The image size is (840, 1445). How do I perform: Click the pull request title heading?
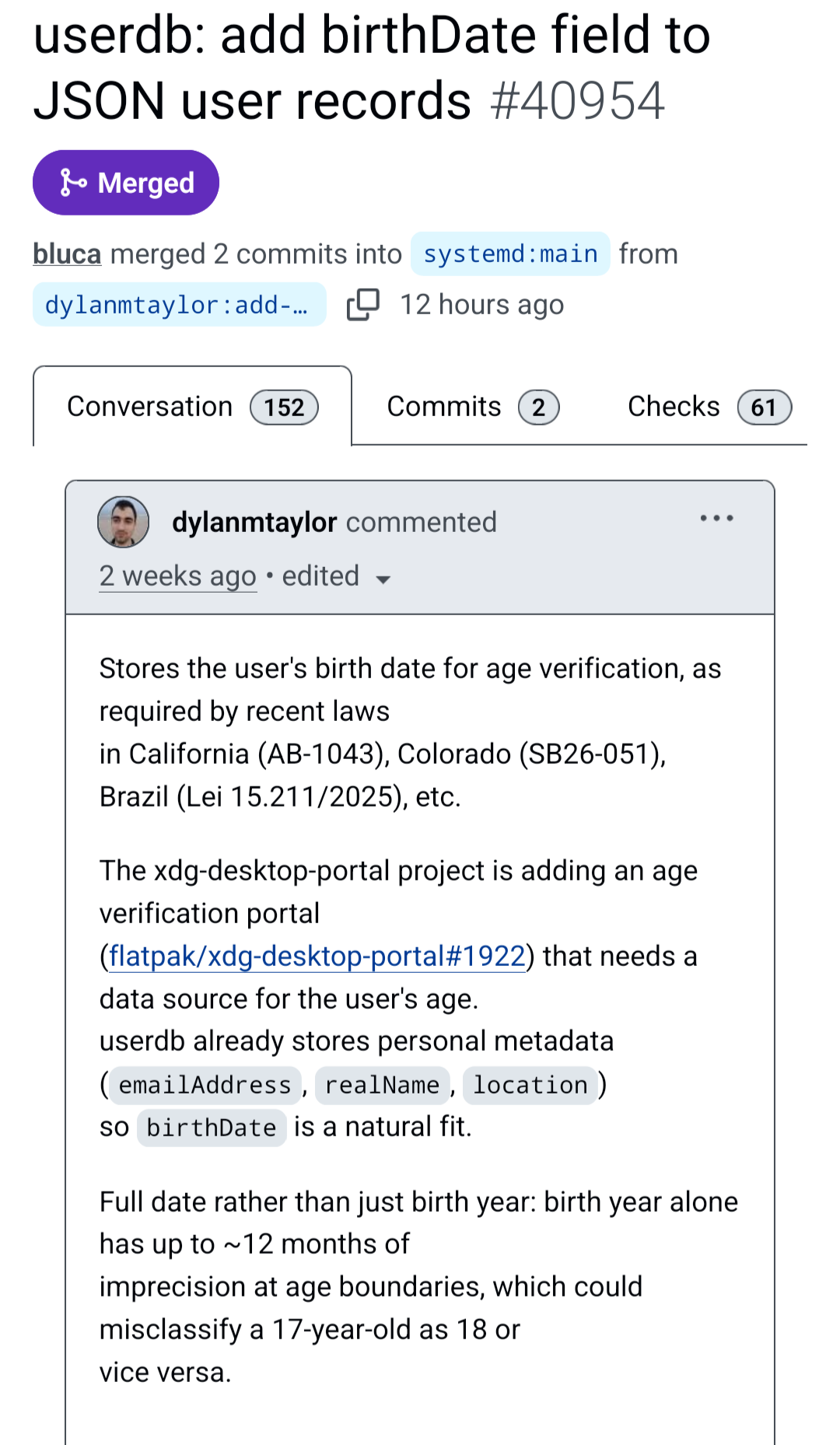(x=372, y=68)
